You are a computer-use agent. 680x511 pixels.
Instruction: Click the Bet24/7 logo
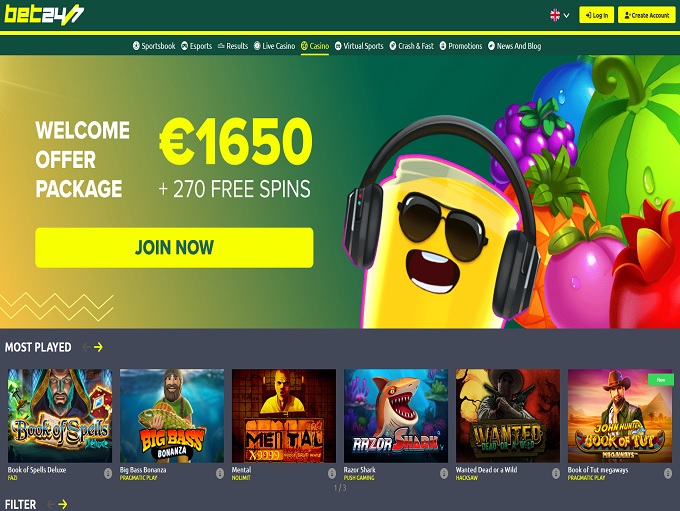tap(44, 15)
